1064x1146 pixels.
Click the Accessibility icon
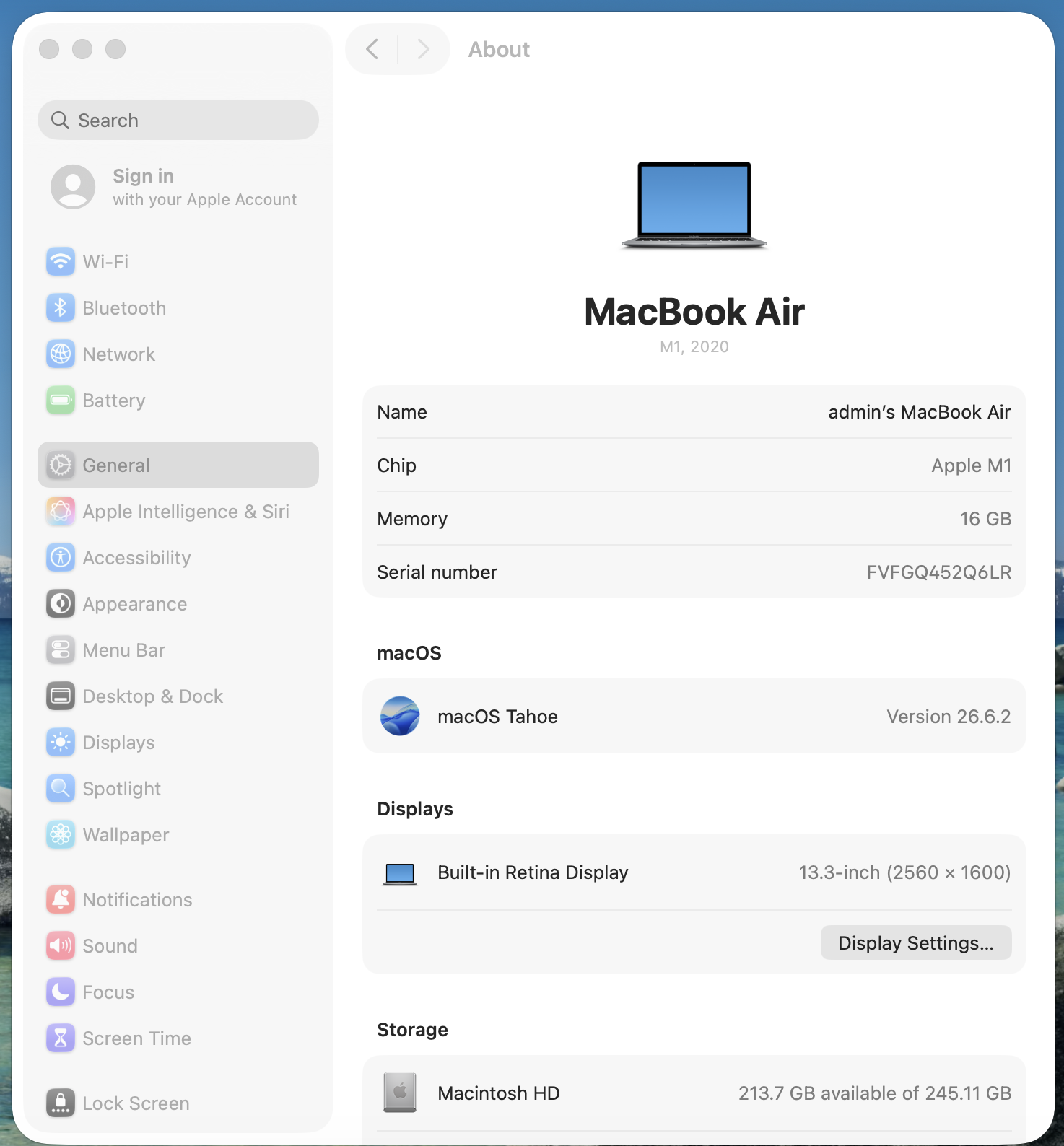[61, 557]
